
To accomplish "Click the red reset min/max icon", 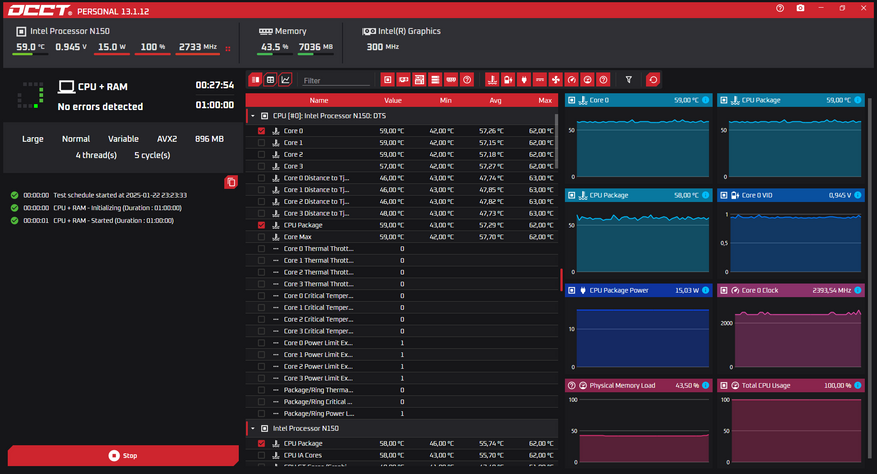I will point(653,80).
